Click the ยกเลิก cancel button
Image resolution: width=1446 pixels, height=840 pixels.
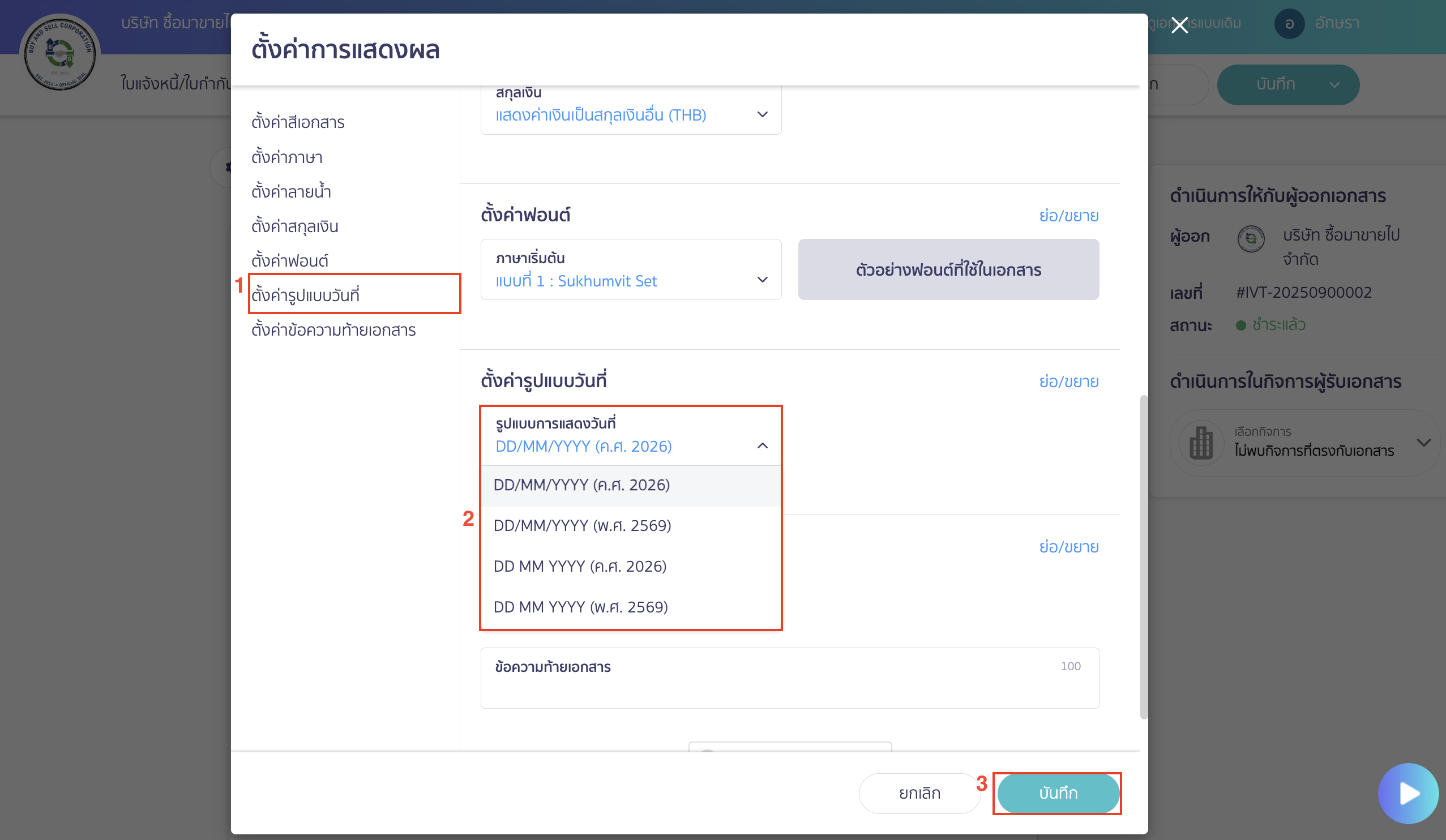pos(919,793)
